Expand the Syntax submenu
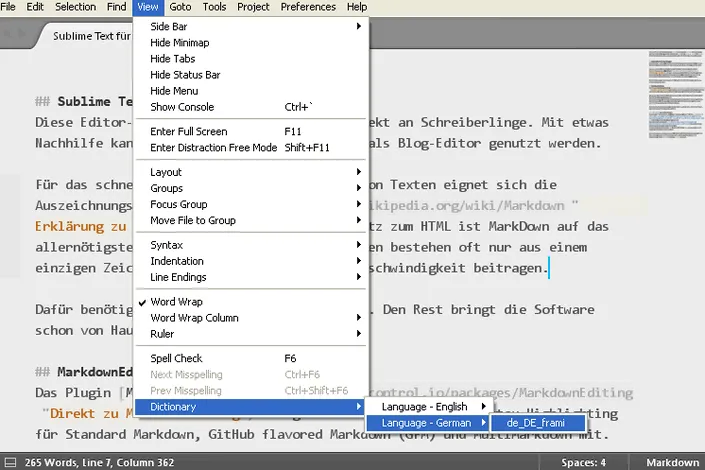705x470 pixels. click(x=251, y=245)
